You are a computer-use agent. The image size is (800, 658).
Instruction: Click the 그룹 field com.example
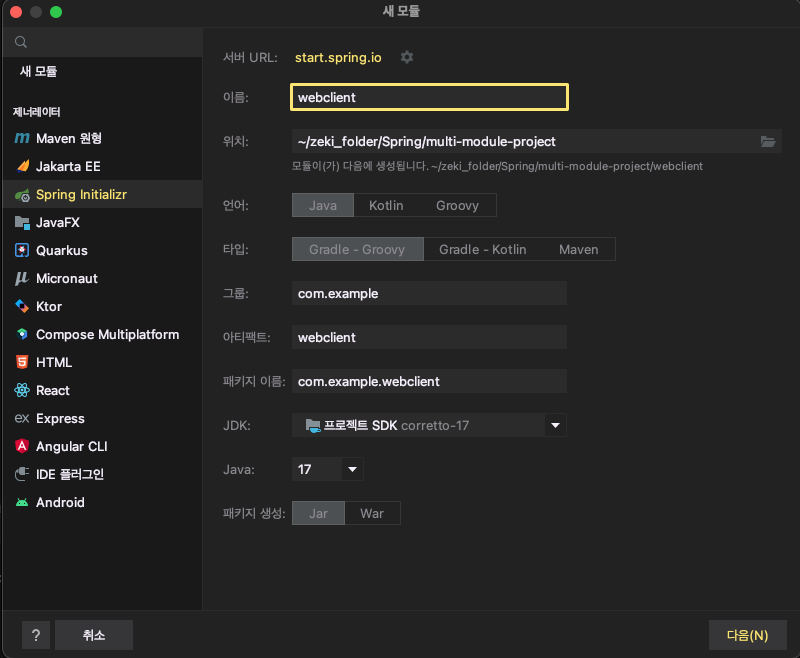pos(429,293)
